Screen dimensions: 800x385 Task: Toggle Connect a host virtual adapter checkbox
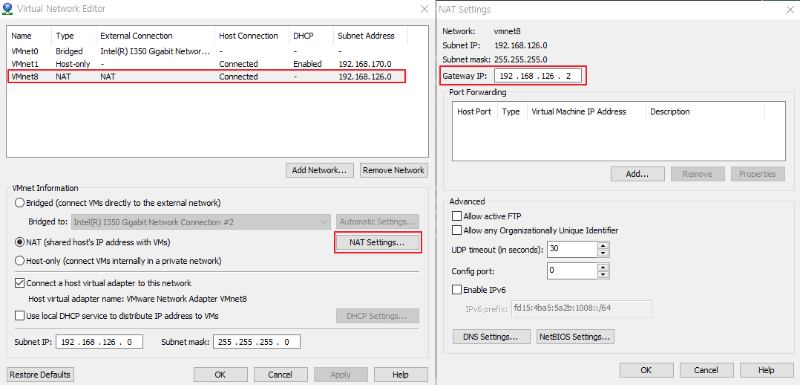click(x=20, y=283)
